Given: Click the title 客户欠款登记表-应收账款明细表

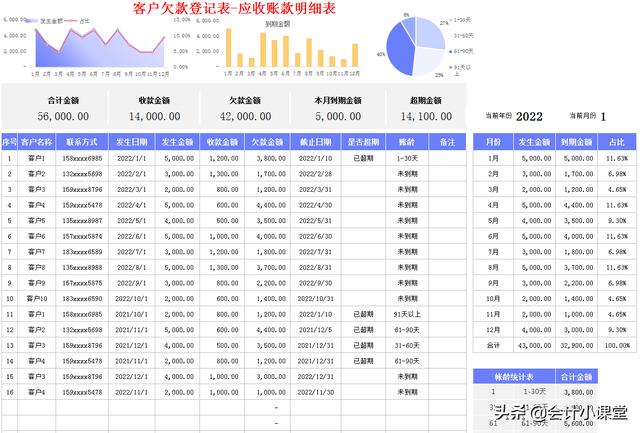Looking at the screenshot, I should coord(234,9).
